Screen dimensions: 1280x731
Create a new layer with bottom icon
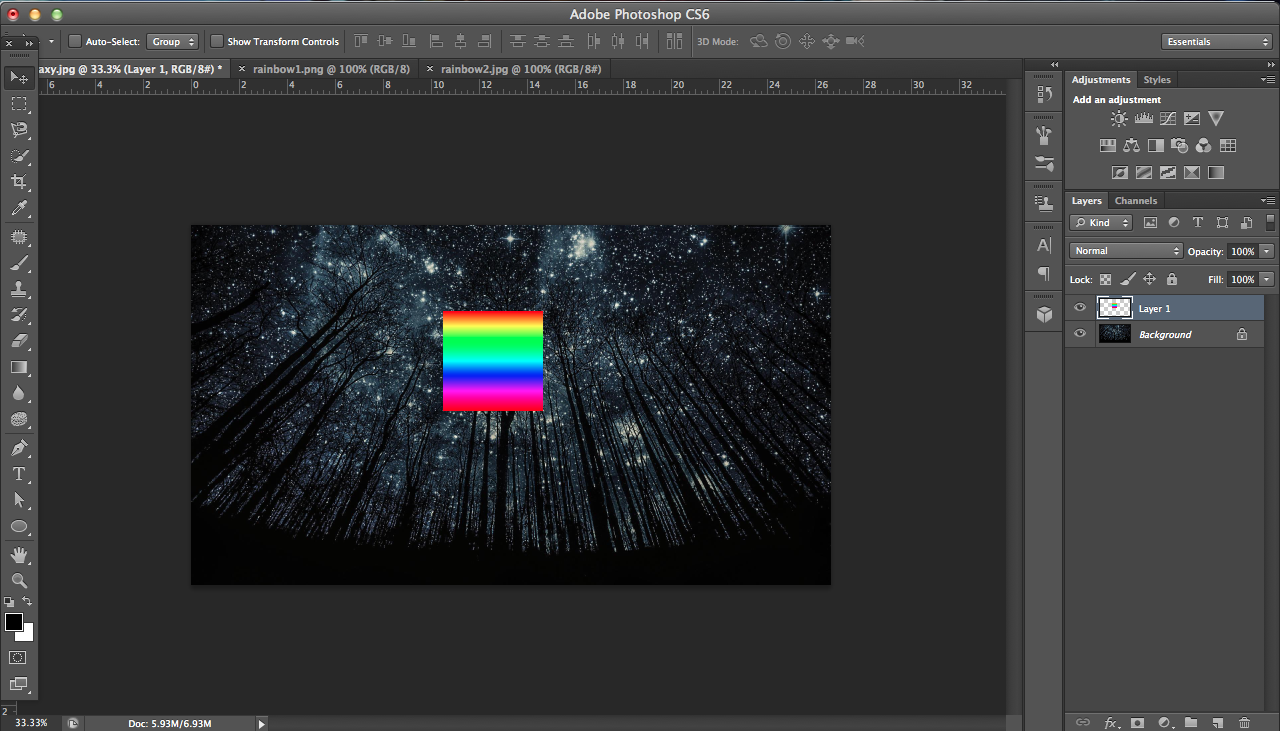coord(1217,722)
